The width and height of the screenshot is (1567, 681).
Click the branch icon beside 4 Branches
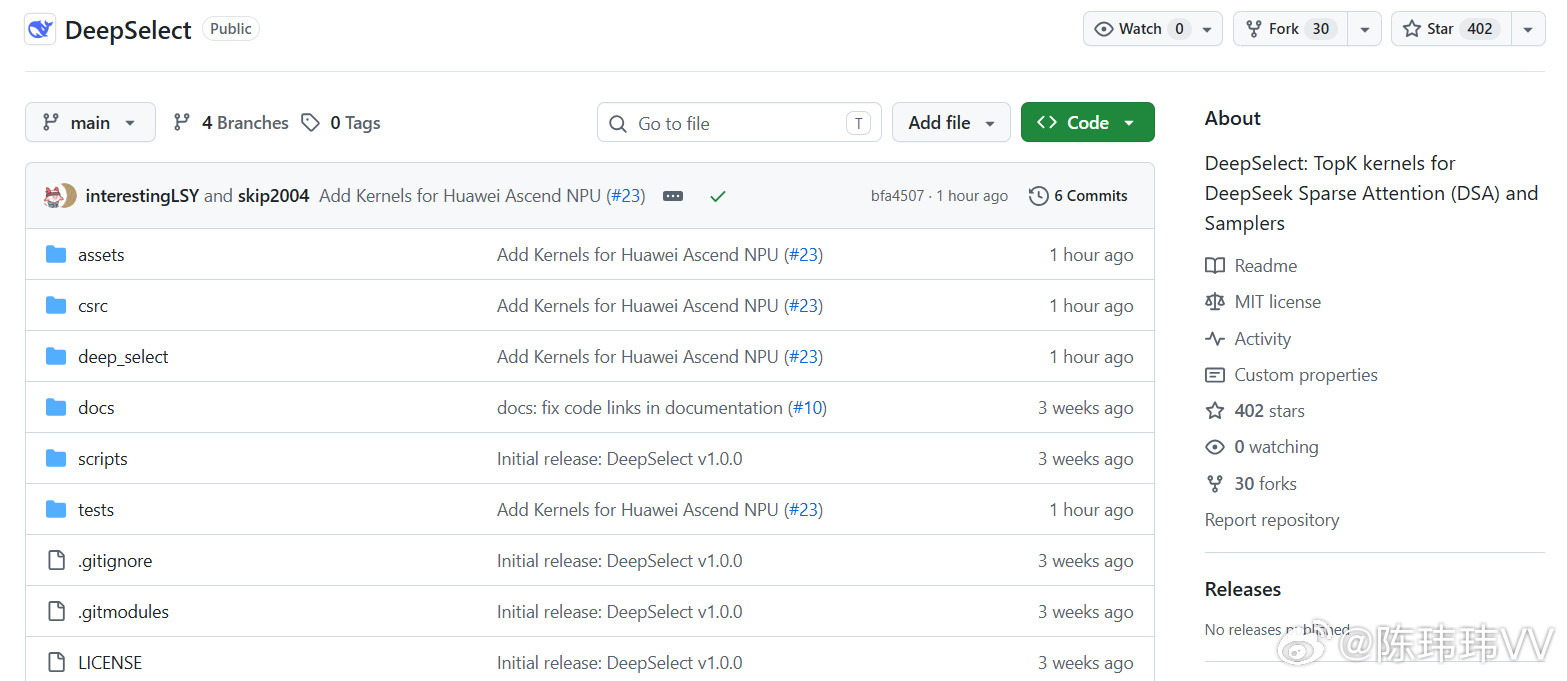click(x=182, y=123)
